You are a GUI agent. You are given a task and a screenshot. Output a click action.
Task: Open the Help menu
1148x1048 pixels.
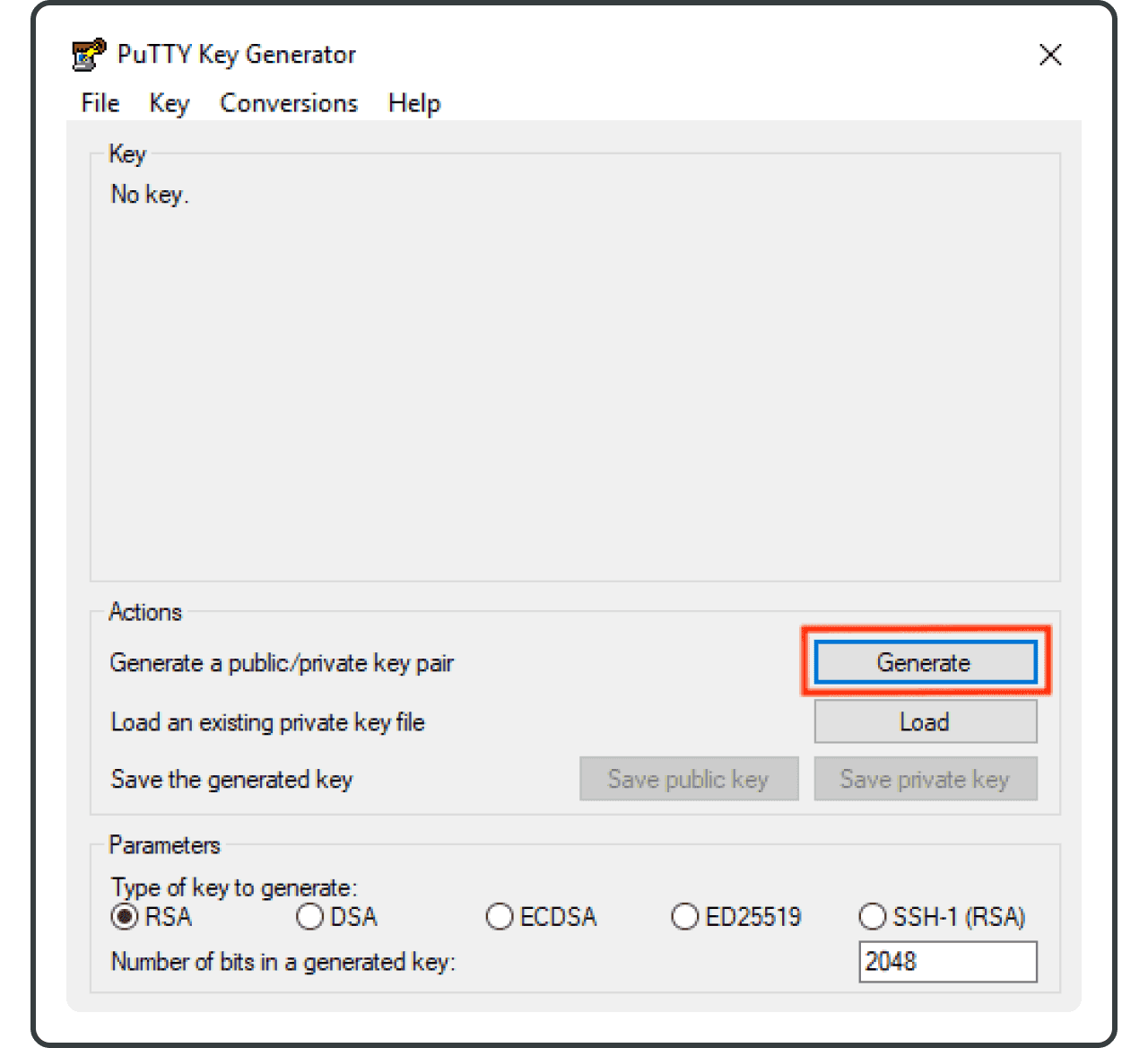[413, 103]
